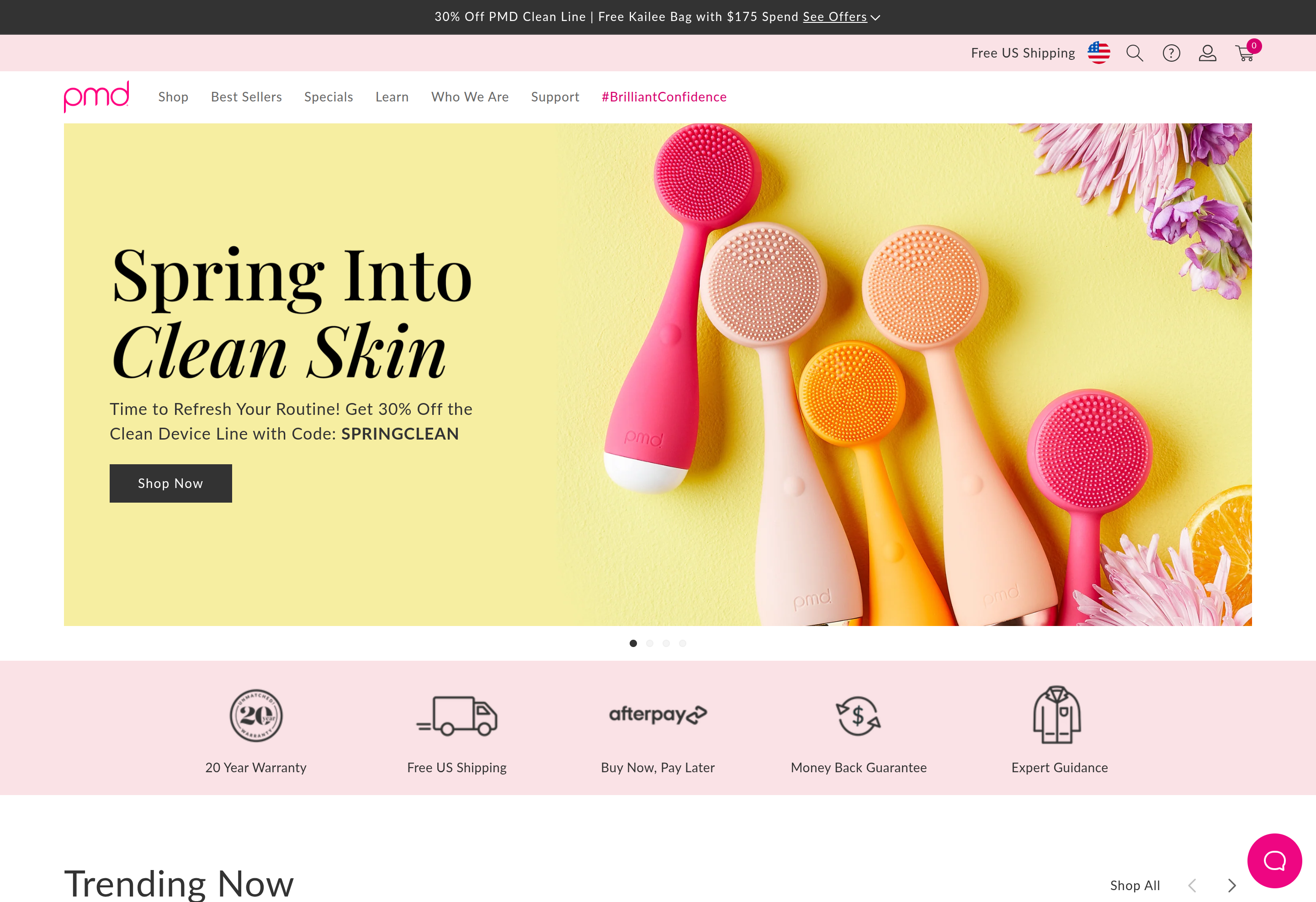Click the 20 Year Warranty label

pos(256,768)
